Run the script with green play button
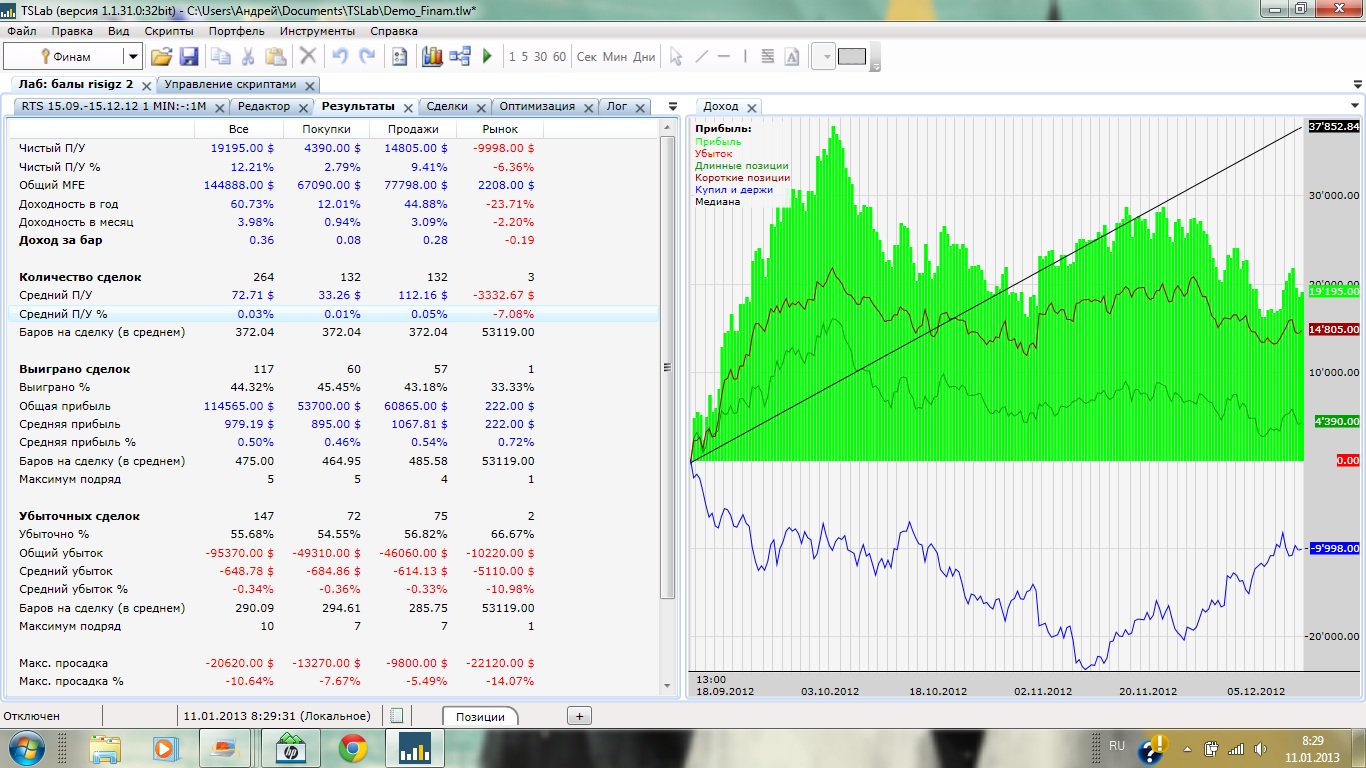Screen dimensions: 1366x768 coord(488,57)
